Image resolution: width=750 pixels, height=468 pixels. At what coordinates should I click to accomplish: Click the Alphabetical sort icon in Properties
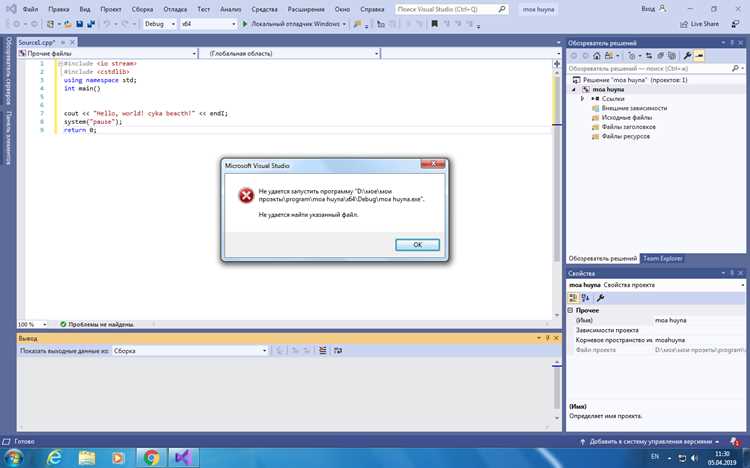tap(585, 298)
